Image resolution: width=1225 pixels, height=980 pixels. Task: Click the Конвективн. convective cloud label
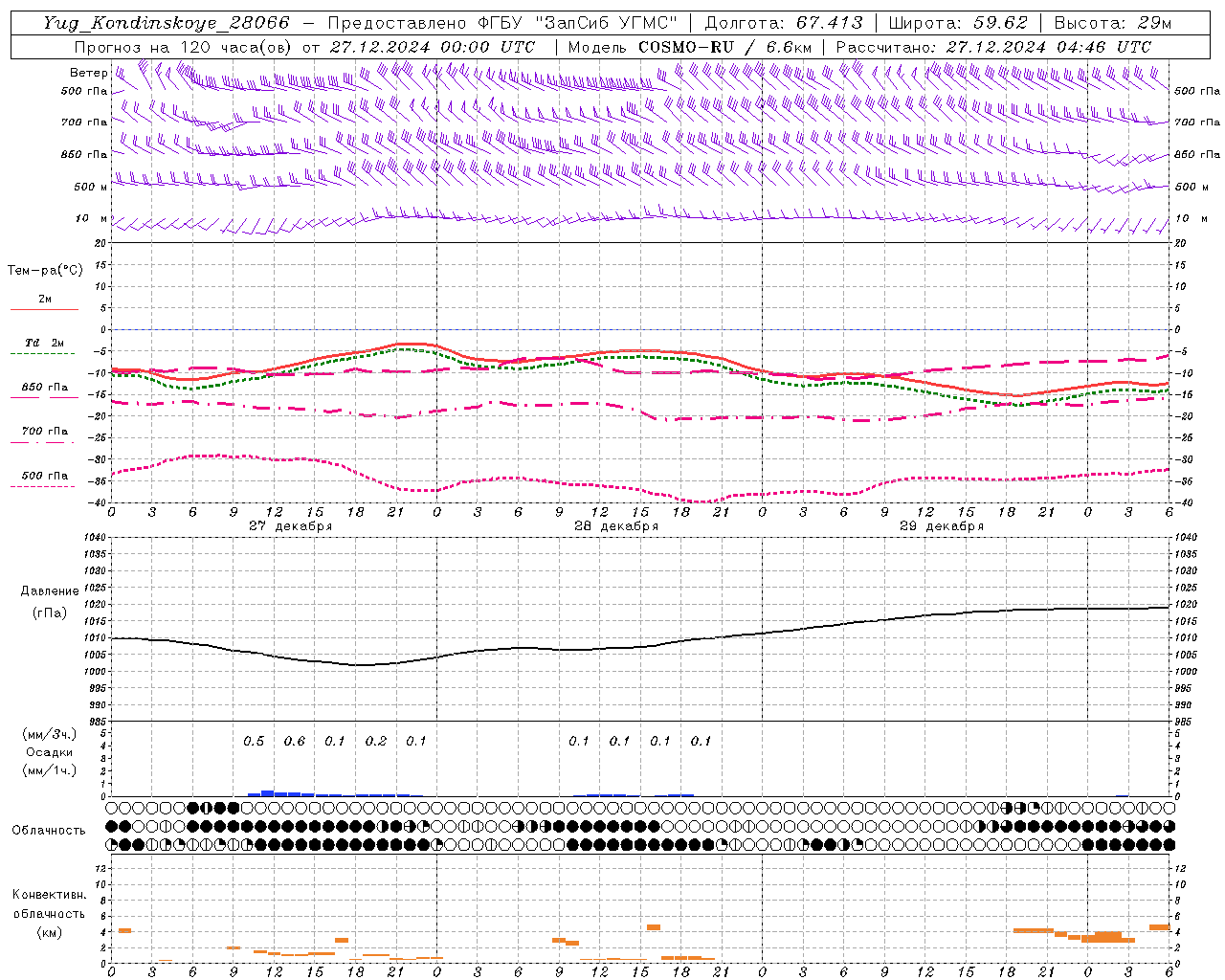pos(49,895)
